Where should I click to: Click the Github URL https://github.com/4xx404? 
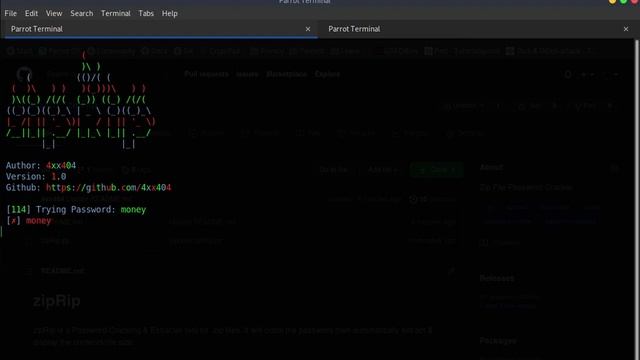coord(109,188)
